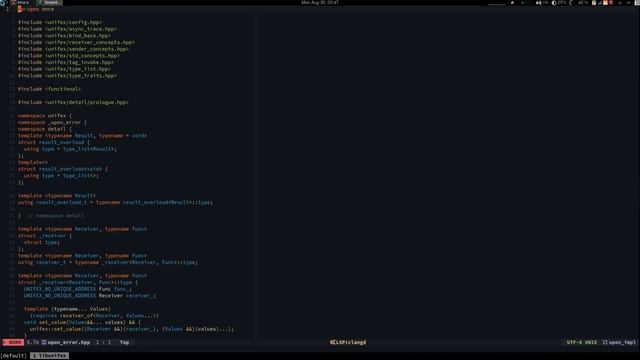Click 'using type = type_list<Result>;' line
Screen dimensions: 640x360
click(x=70, y=149)
